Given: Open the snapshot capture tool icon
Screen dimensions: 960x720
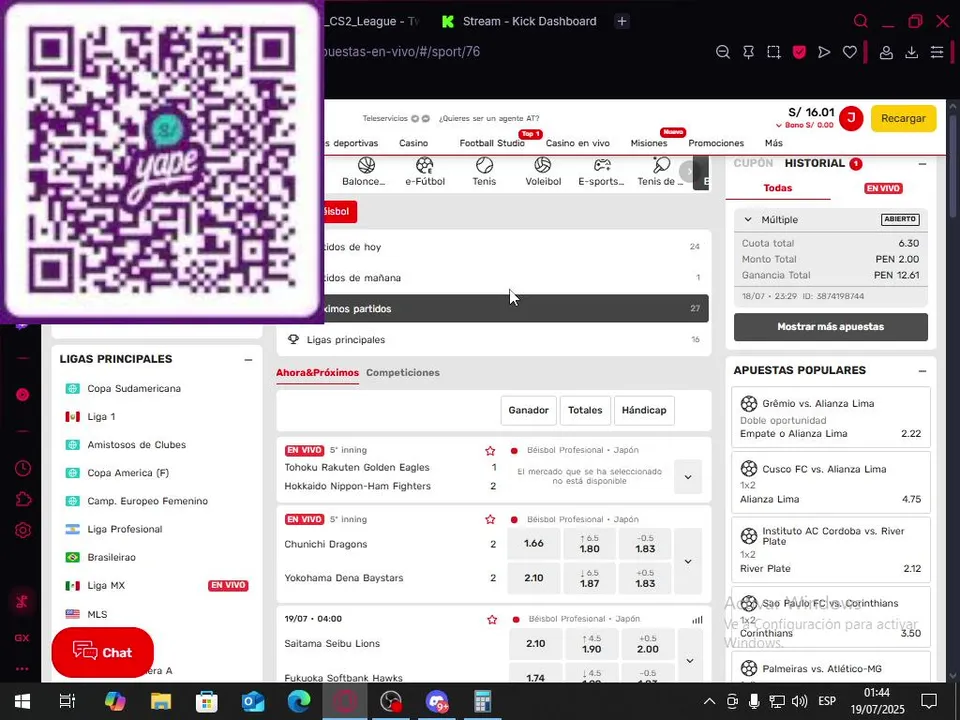Looking at the screenshot, I should coord(774,52).
